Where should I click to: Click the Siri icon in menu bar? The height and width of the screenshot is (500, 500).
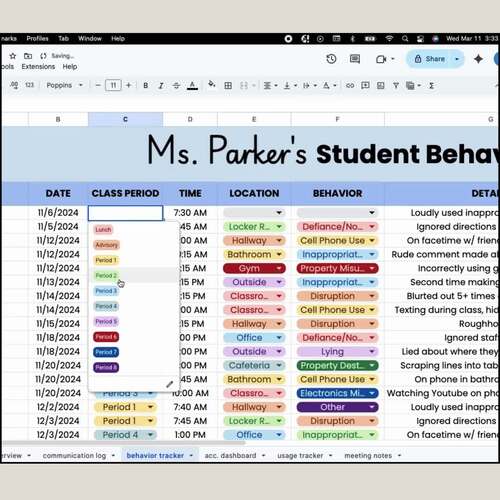(435, 39)
